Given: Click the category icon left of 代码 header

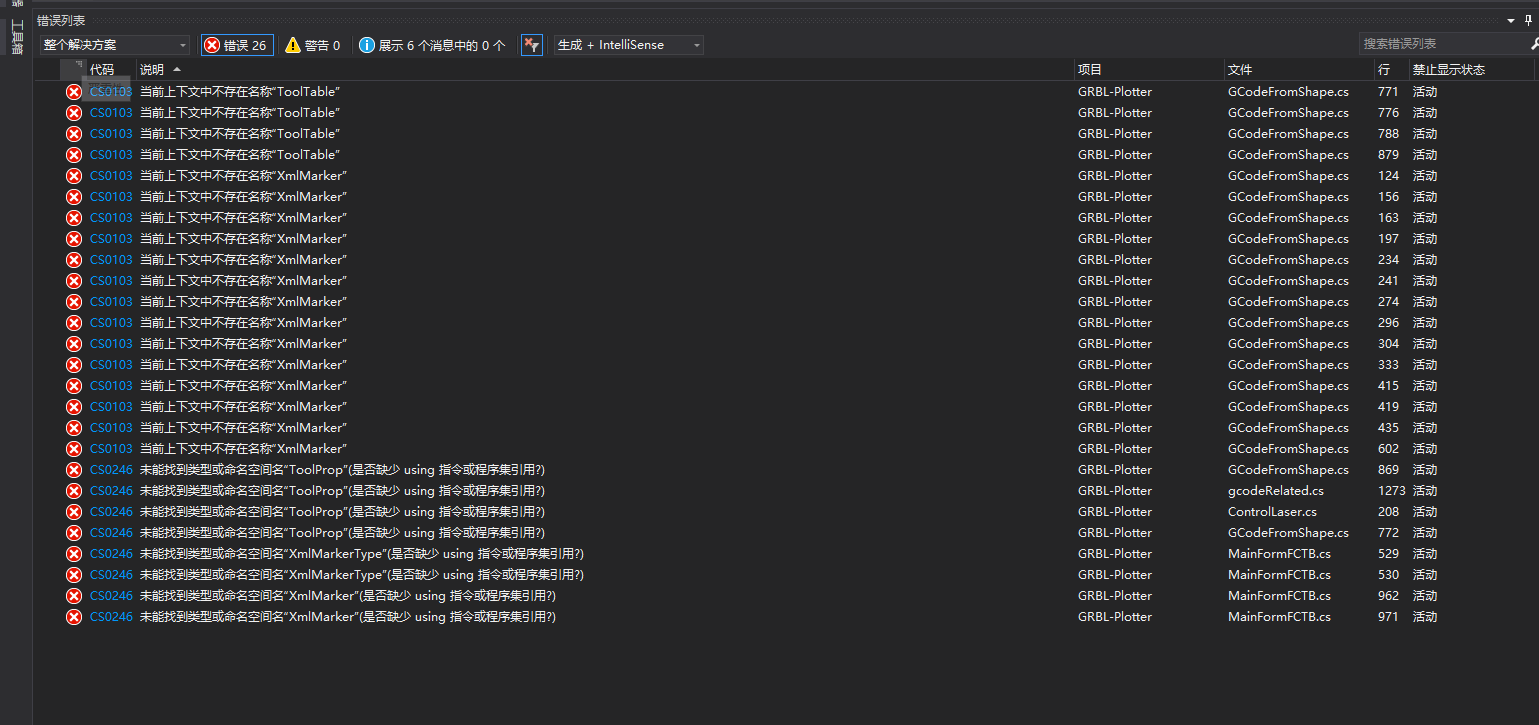Looking at the screenshot, I should coord(74,69).
